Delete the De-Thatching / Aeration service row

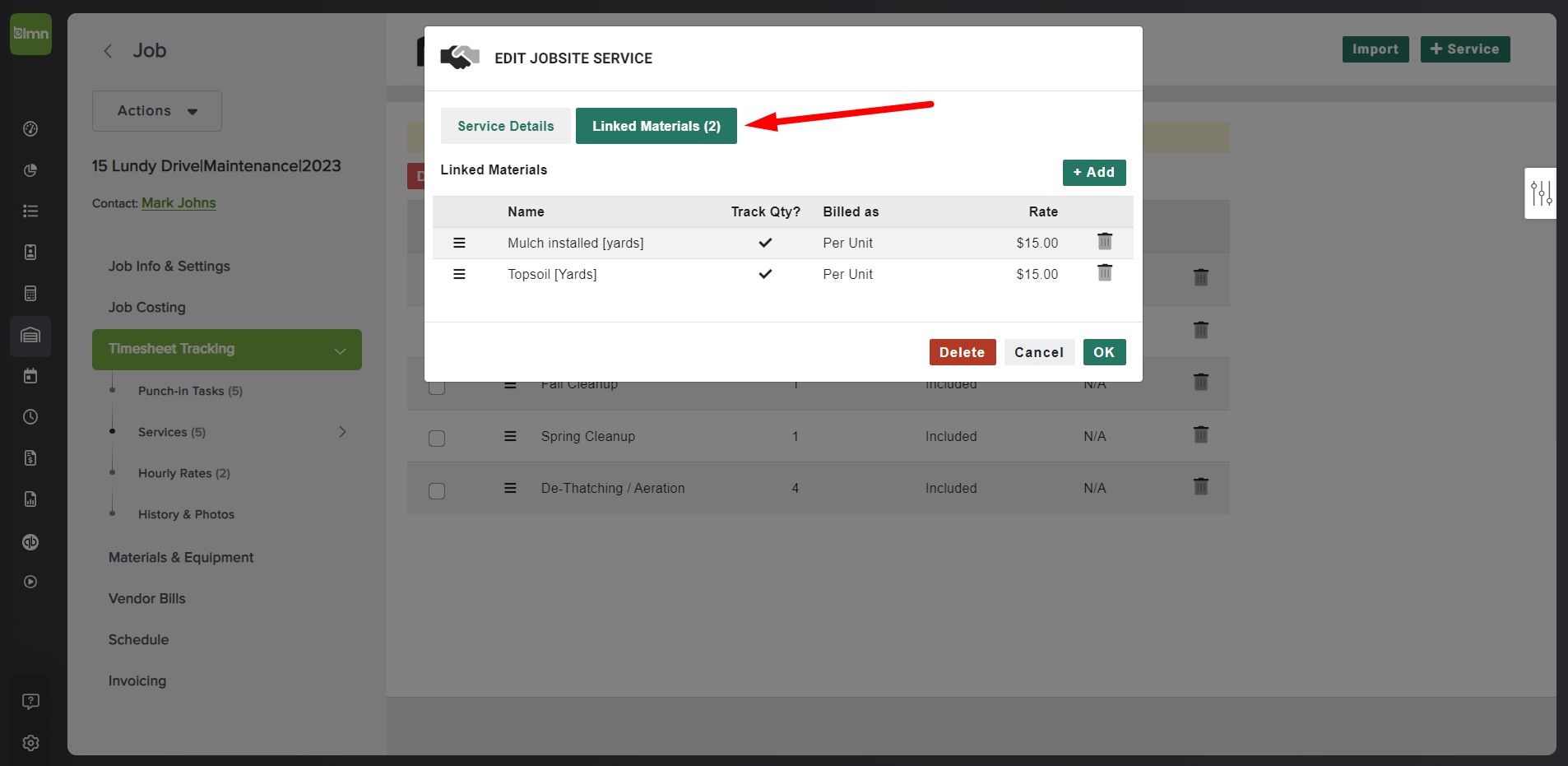pyautogui.click(x=1201, y=486)
